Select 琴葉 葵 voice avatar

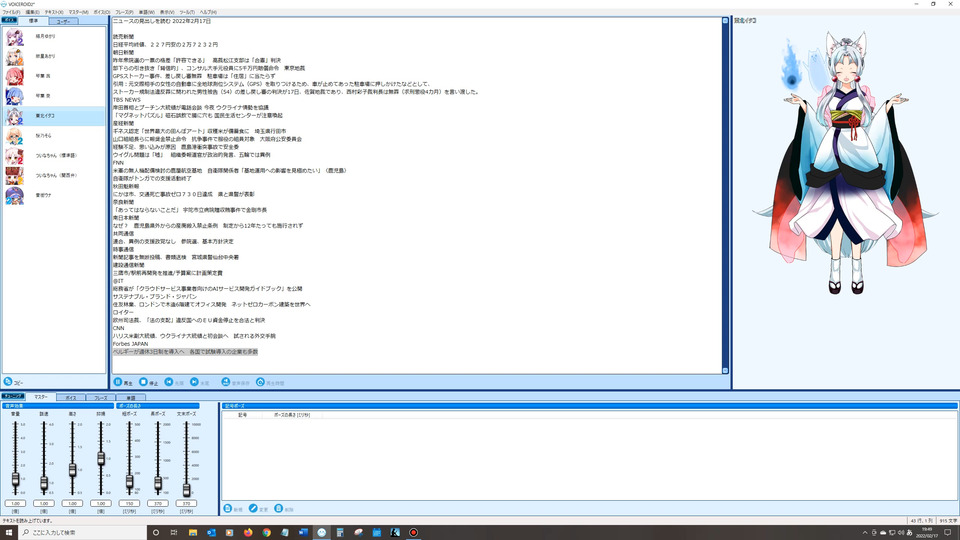pyautogui.click(x=14, y=96)
